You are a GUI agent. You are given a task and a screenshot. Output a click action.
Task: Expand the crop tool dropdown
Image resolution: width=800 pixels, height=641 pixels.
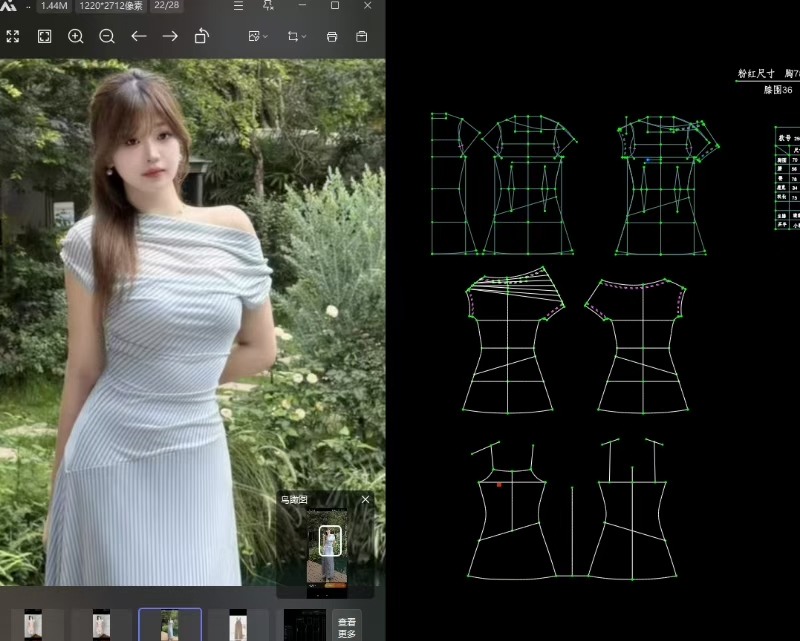click(296, 36)
